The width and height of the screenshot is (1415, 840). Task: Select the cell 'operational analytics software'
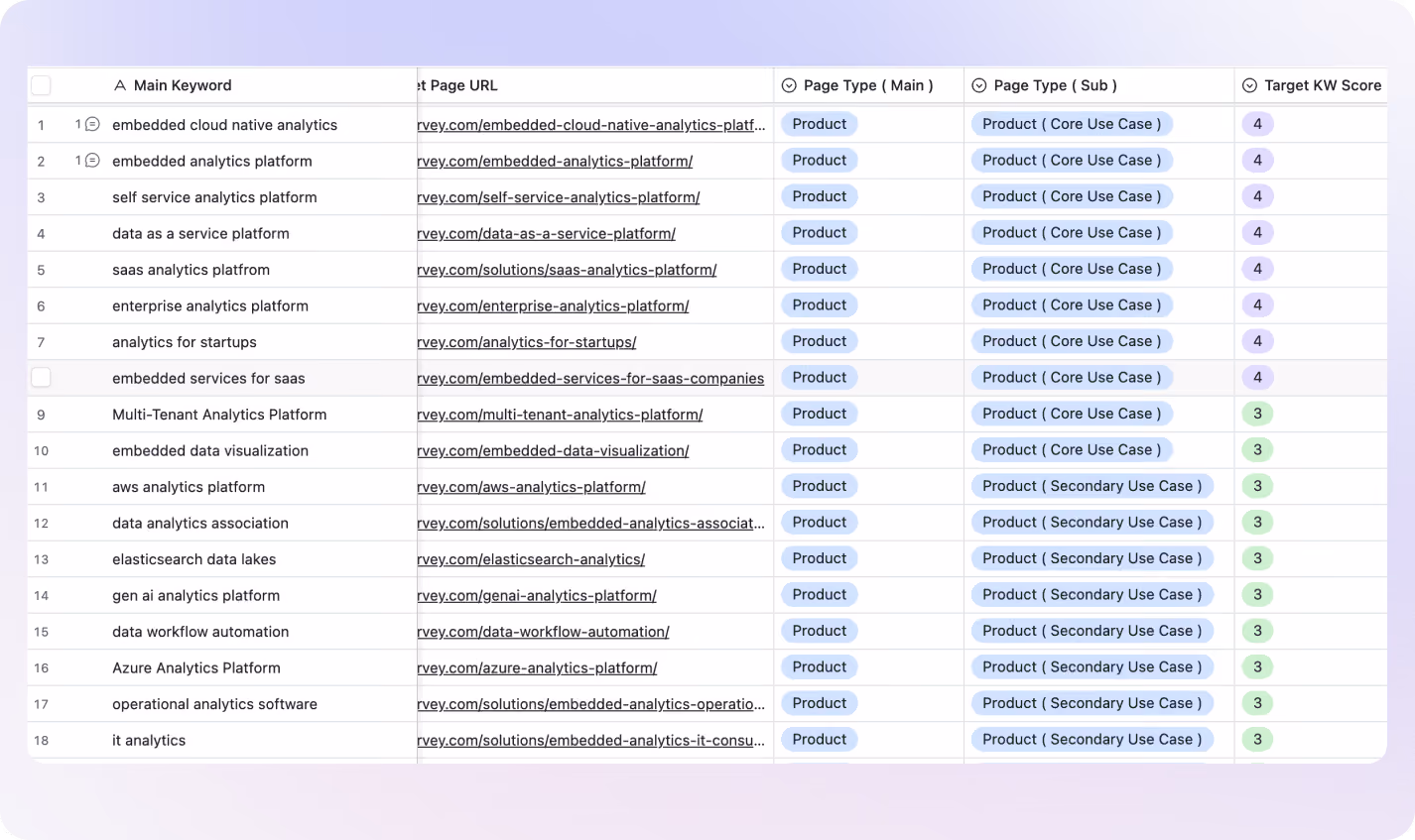tap(214, 704)
